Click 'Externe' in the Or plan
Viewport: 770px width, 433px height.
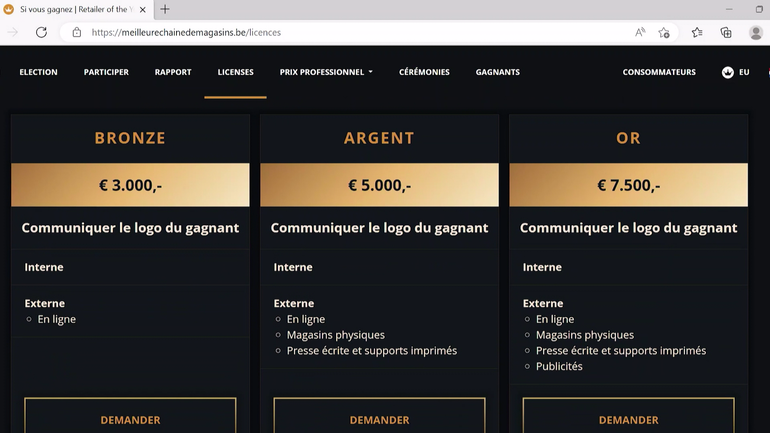click(x=543, y=303)
